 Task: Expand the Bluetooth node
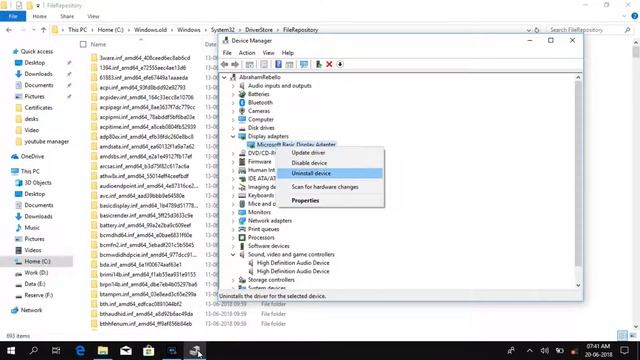(x=233, y=103)
